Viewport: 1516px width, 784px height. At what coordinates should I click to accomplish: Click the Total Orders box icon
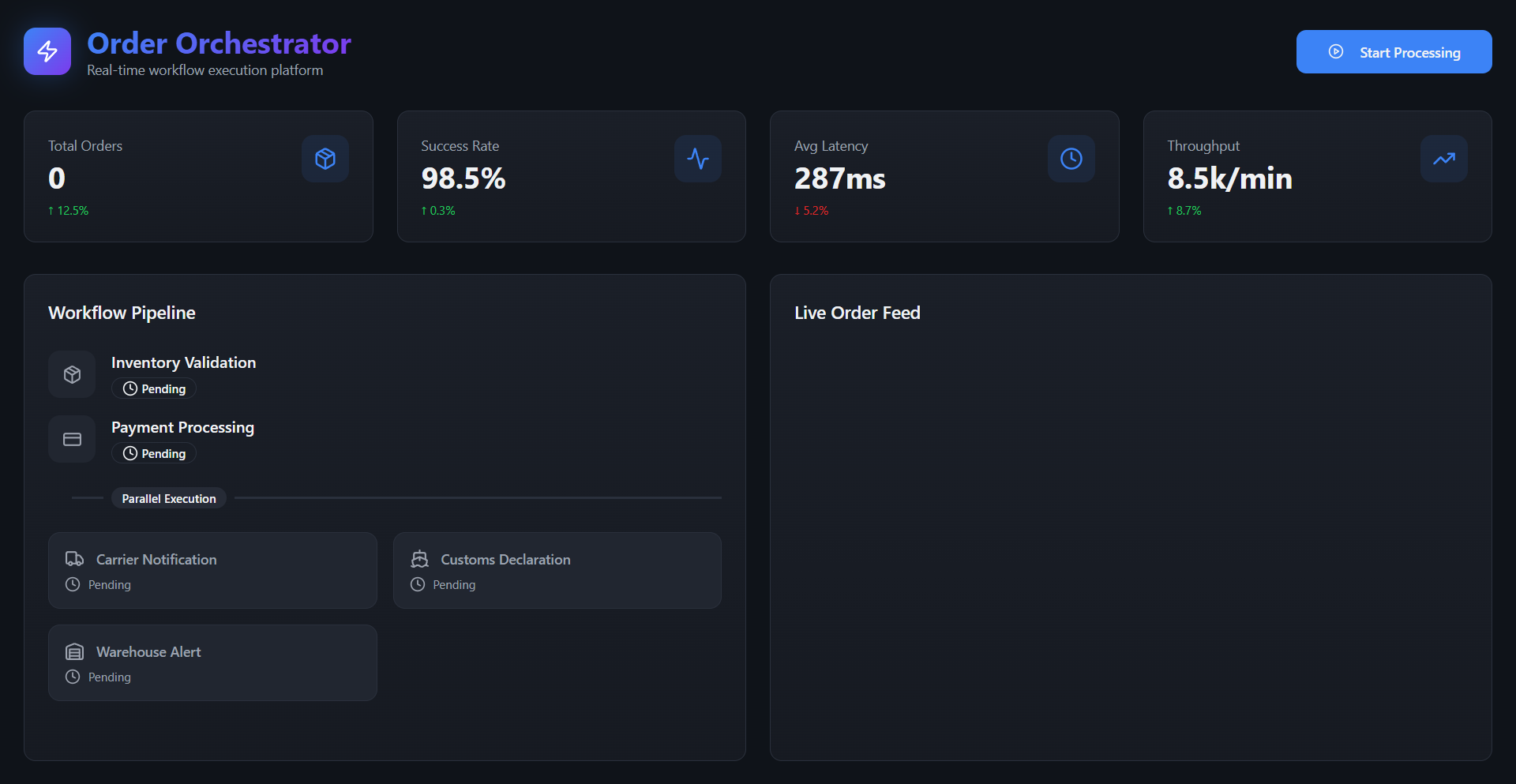tap(325, 159)
